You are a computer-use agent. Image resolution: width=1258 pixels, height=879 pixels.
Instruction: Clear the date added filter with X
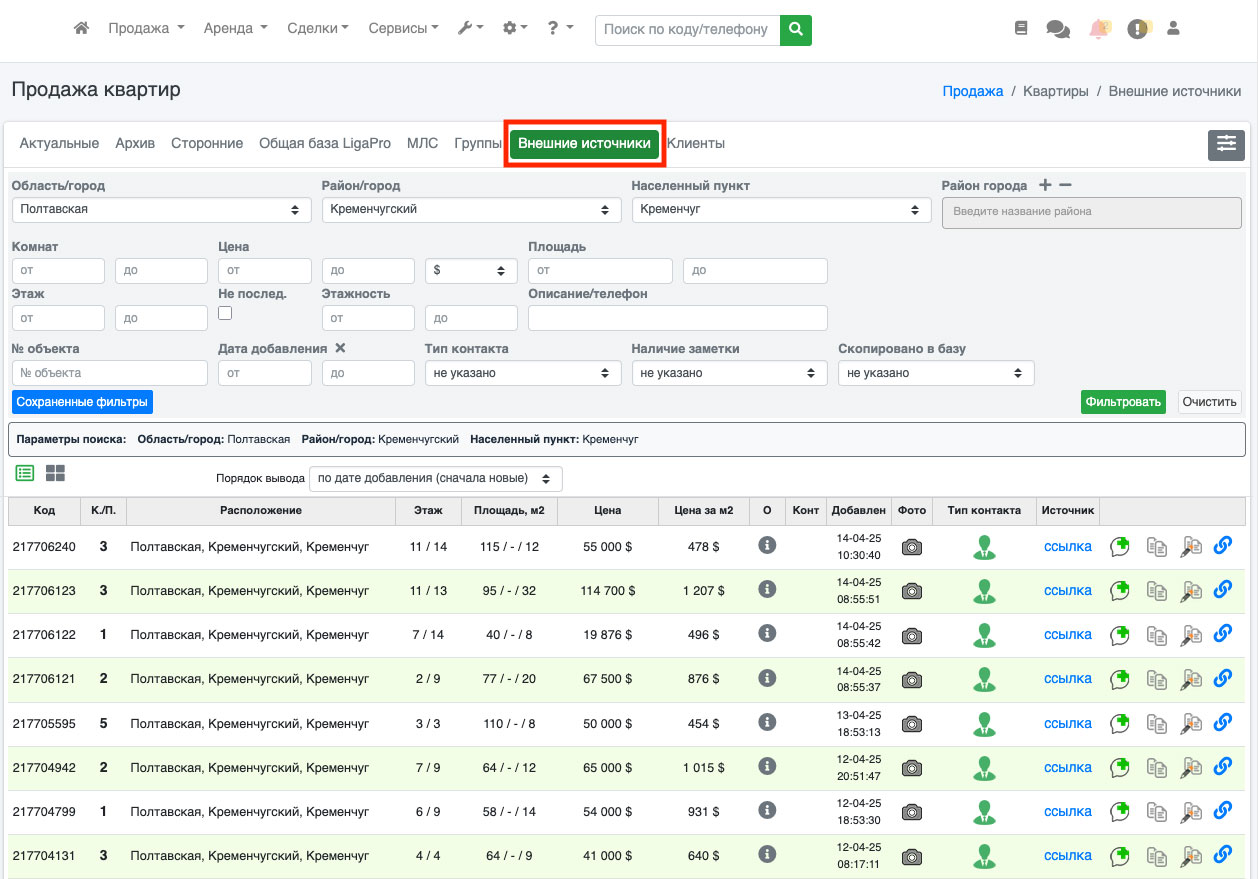(x=340, y=348)
